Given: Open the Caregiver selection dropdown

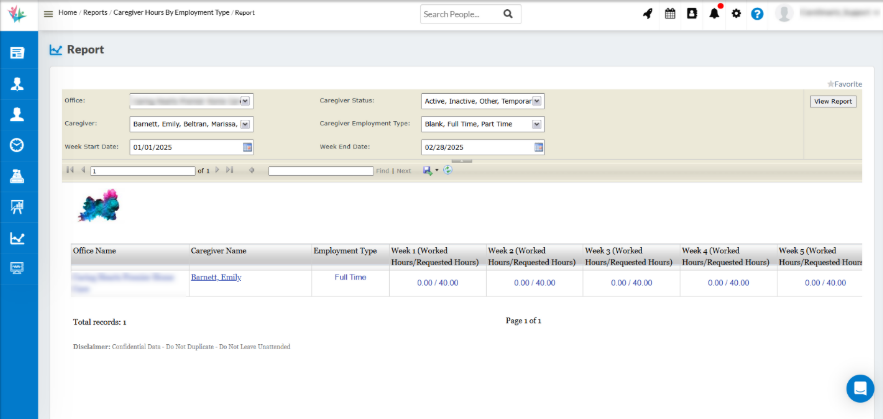Looking at the screenshot, I should (246, 124).
